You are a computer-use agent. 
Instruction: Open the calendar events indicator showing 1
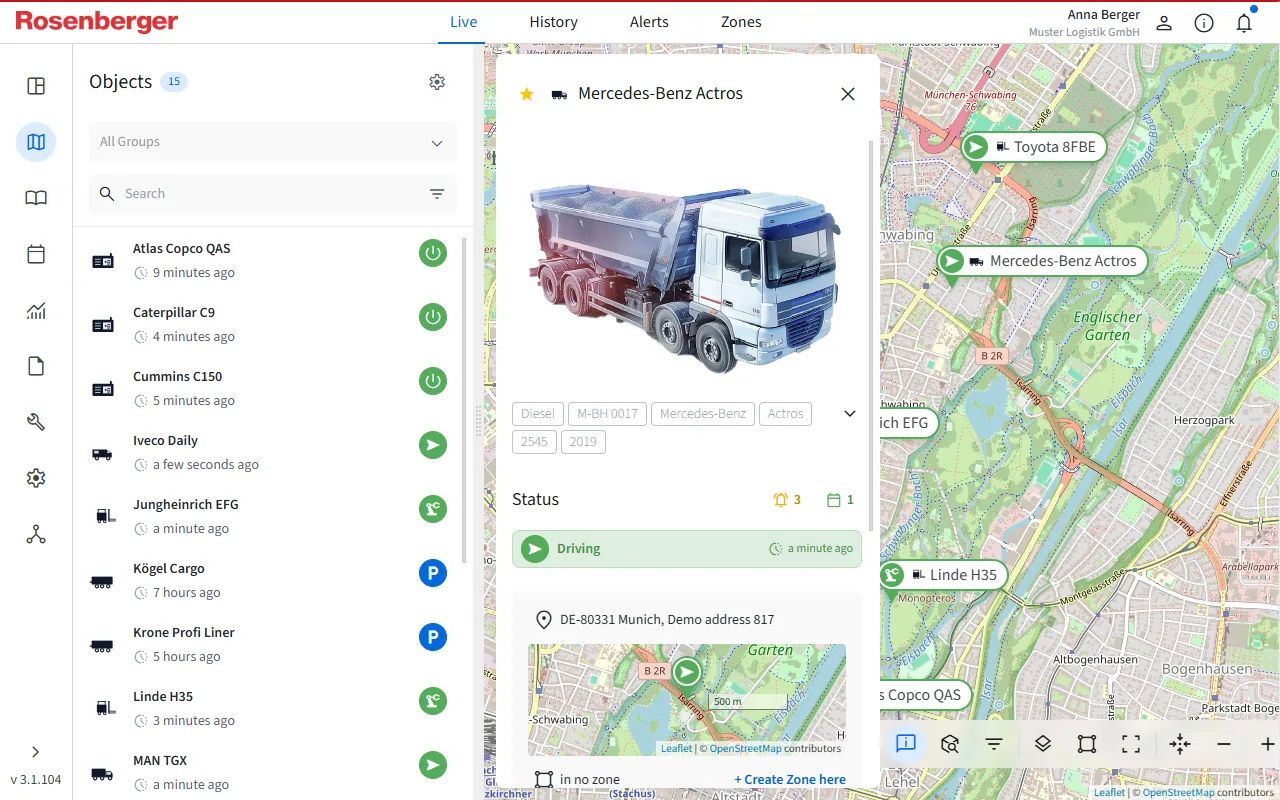click(x=840, y=500)
